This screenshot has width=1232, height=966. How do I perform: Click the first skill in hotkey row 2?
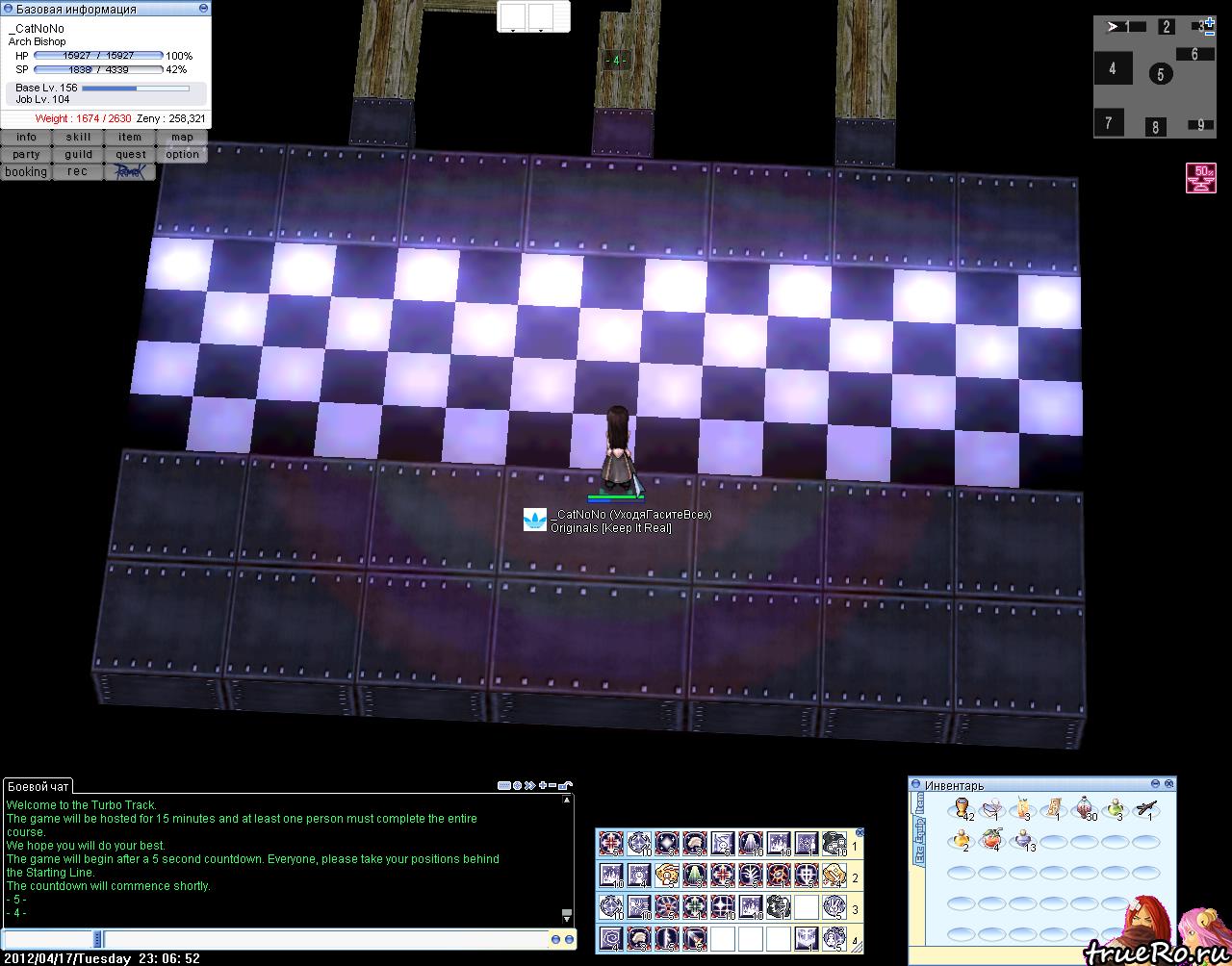[x=611, y=876]
